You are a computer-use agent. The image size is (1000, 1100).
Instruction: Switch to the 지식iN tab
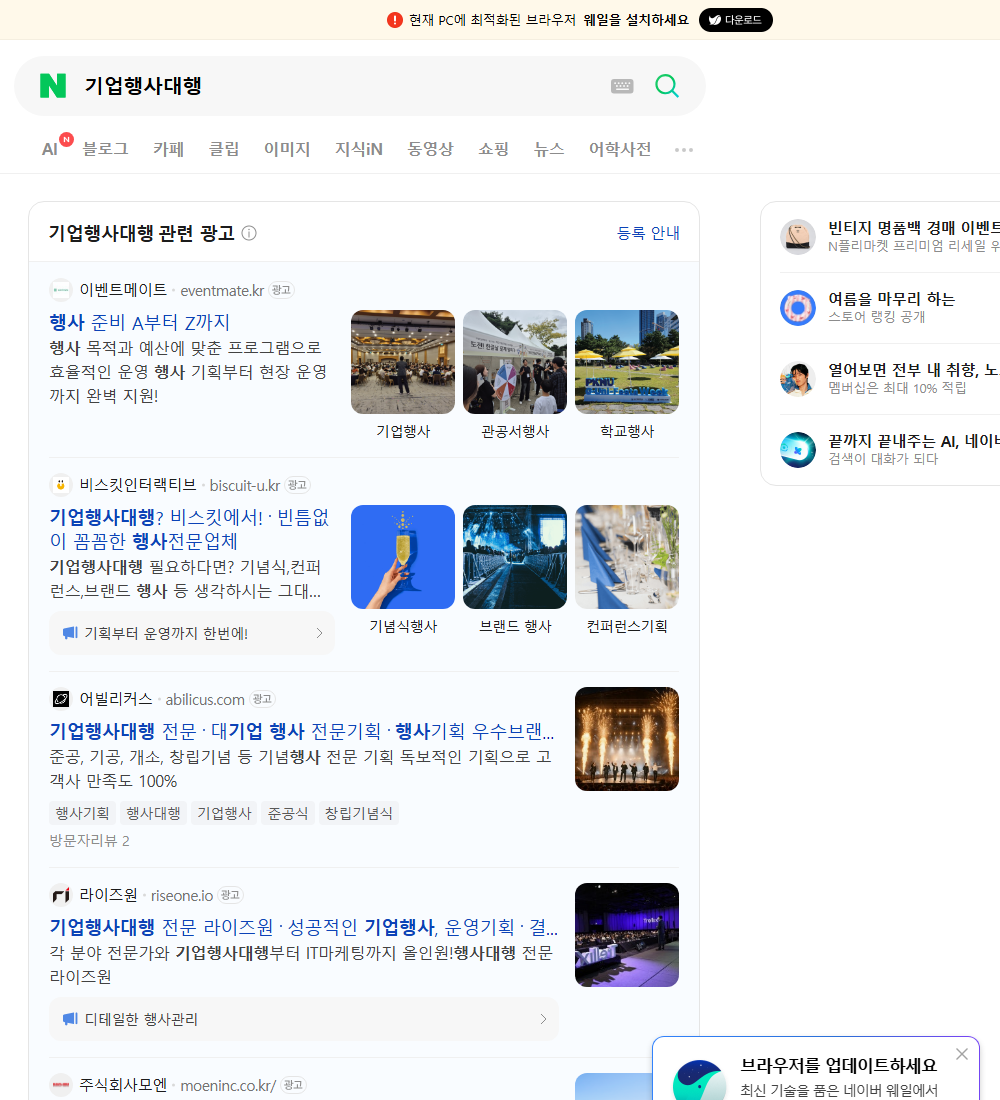[359, 149]
